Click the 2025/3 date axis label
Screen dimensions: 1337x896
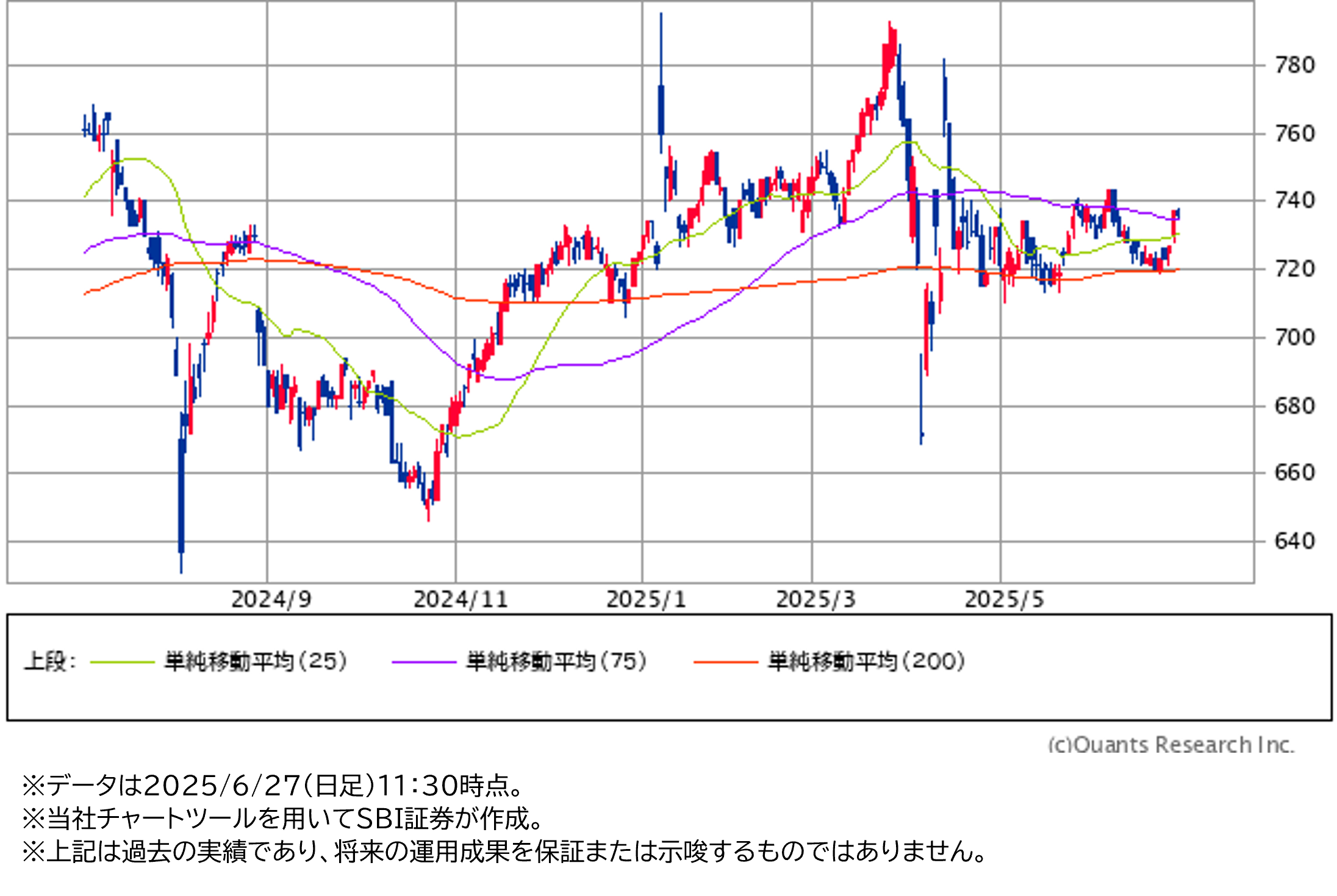click(x=815, y=600)
